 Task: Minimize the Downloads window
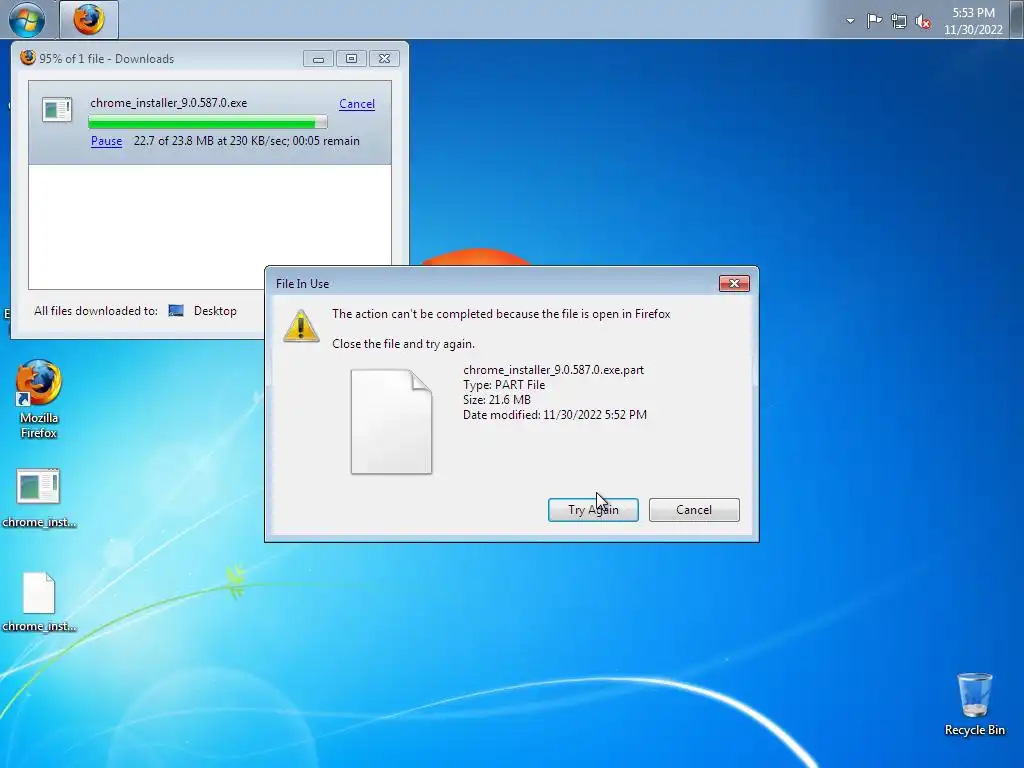(318, 59)
